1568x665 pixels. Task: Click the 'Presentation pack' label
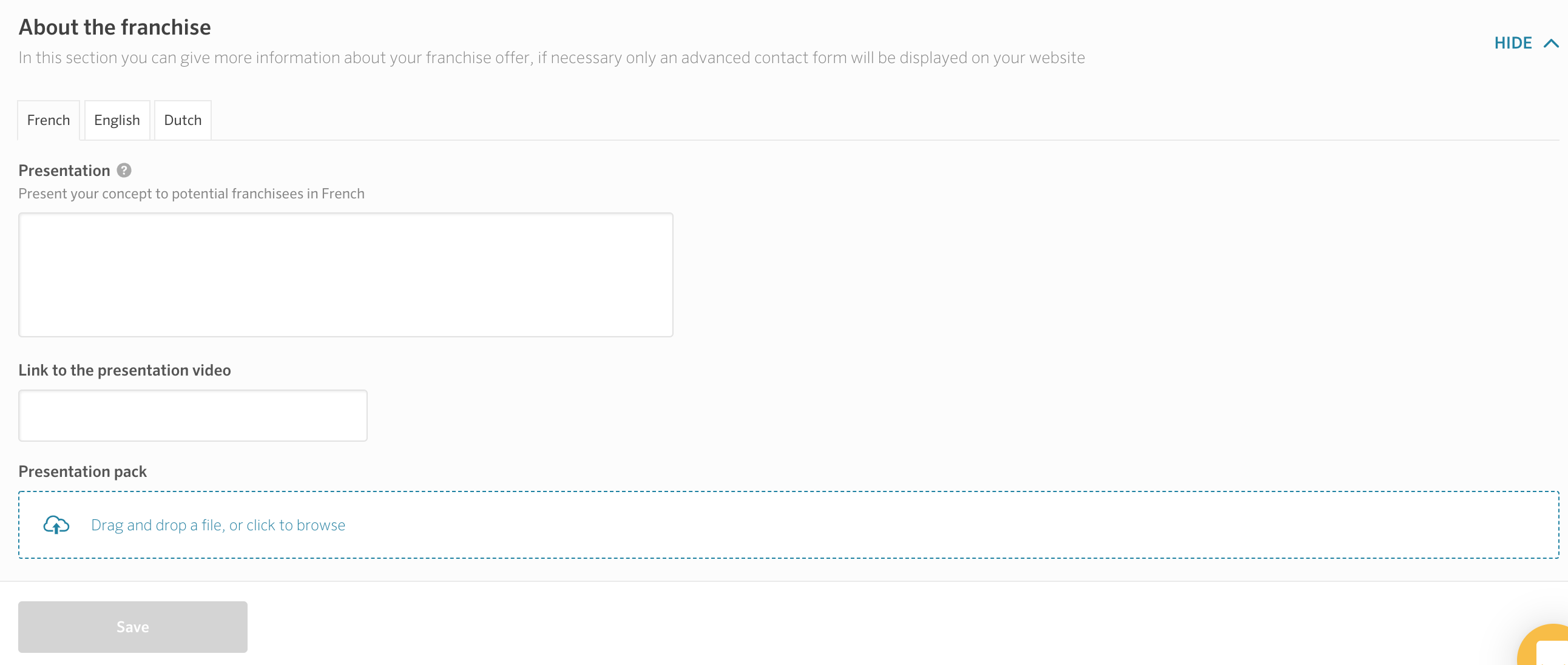point(83,471)
